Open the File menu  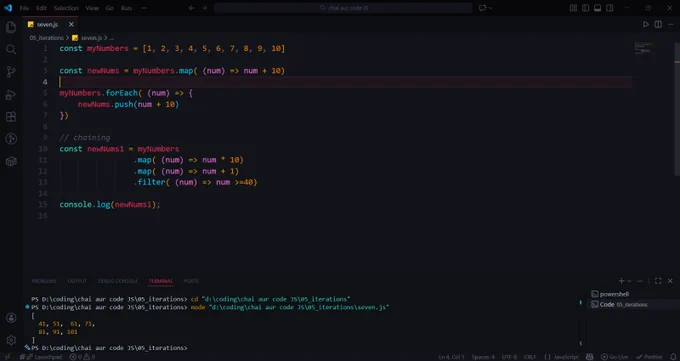[x=24, y=8]
